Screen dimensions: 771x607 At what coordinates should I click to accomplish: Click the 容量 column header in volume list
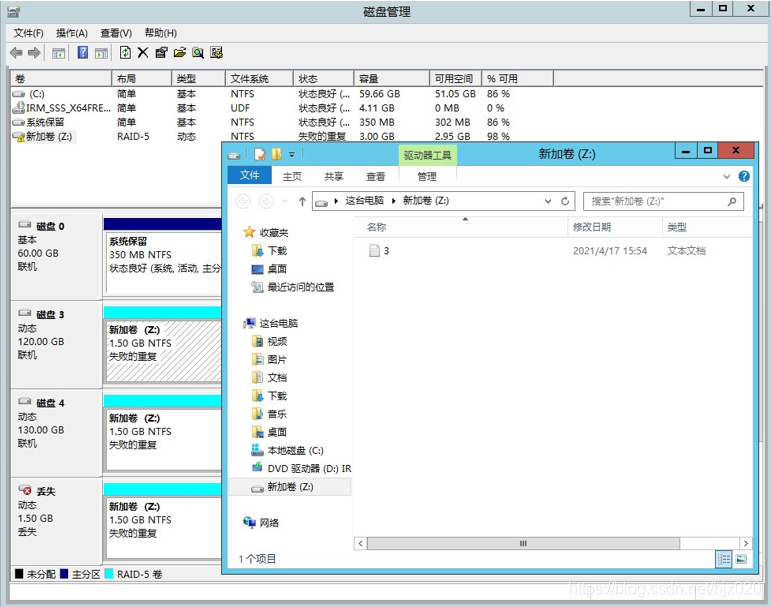[391, 79]
